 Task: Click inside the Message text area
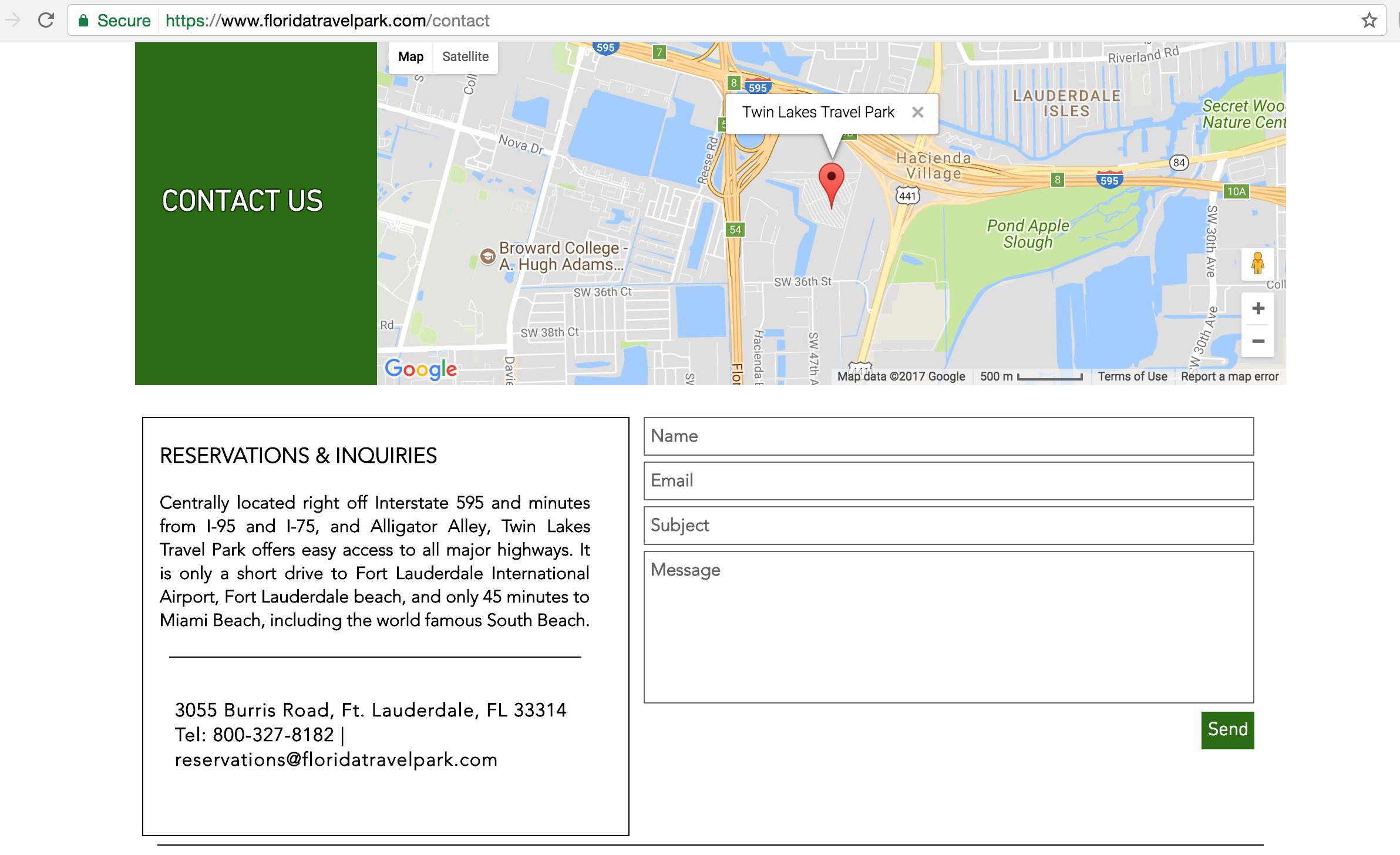(948, 627)
